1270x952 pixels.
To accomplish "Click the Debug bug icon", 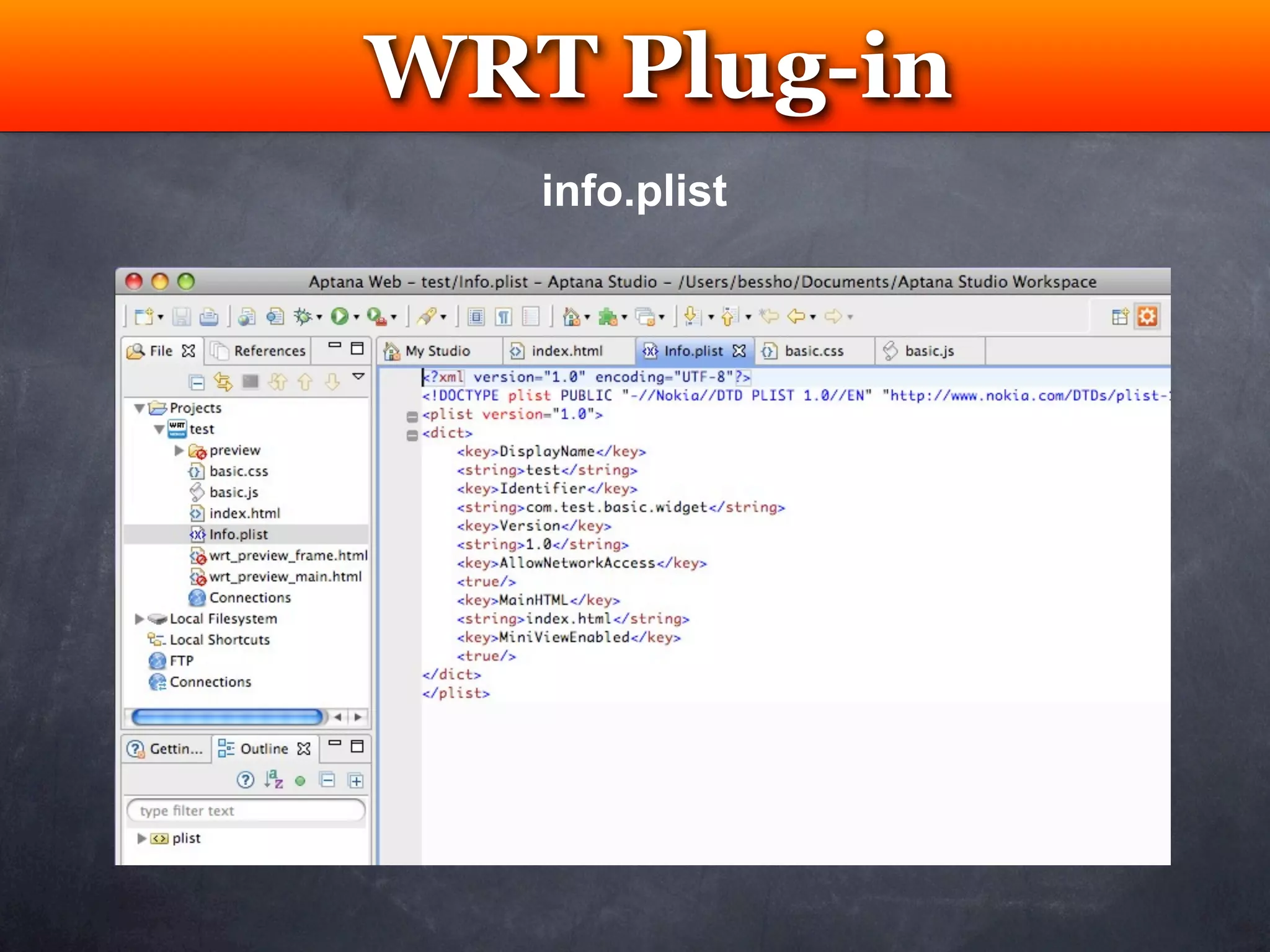I will tap(303, 317).
